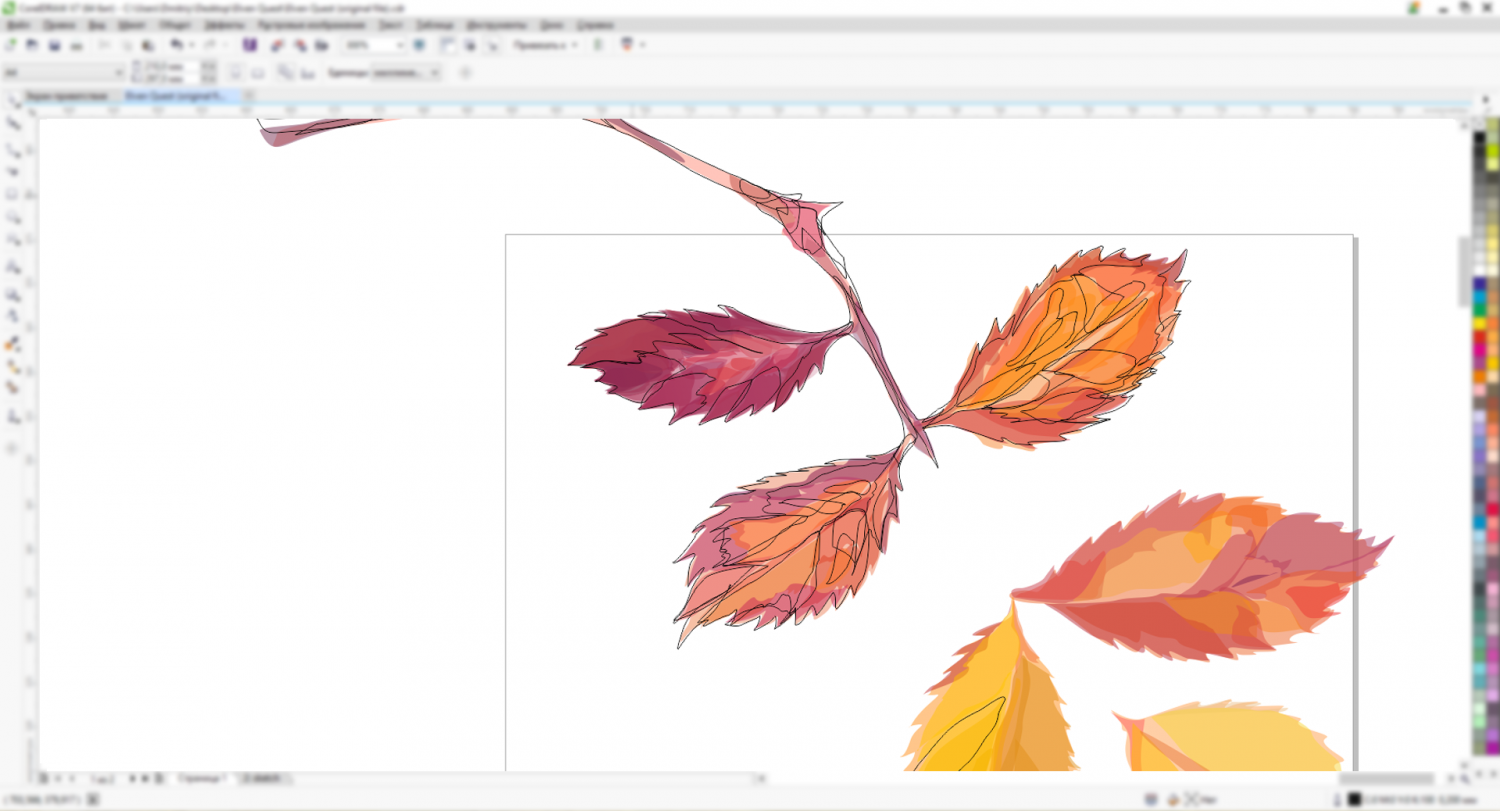Click the Save icon in the toolbar
This screenshot has height=811, width=1500.
coord(54,45)
